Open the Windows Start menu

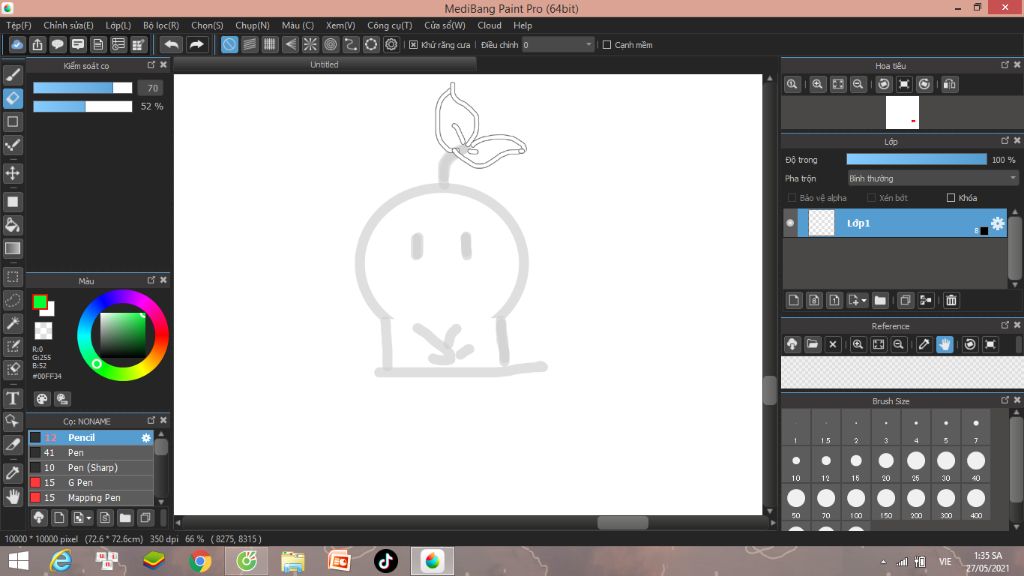[x=18, y=561]
